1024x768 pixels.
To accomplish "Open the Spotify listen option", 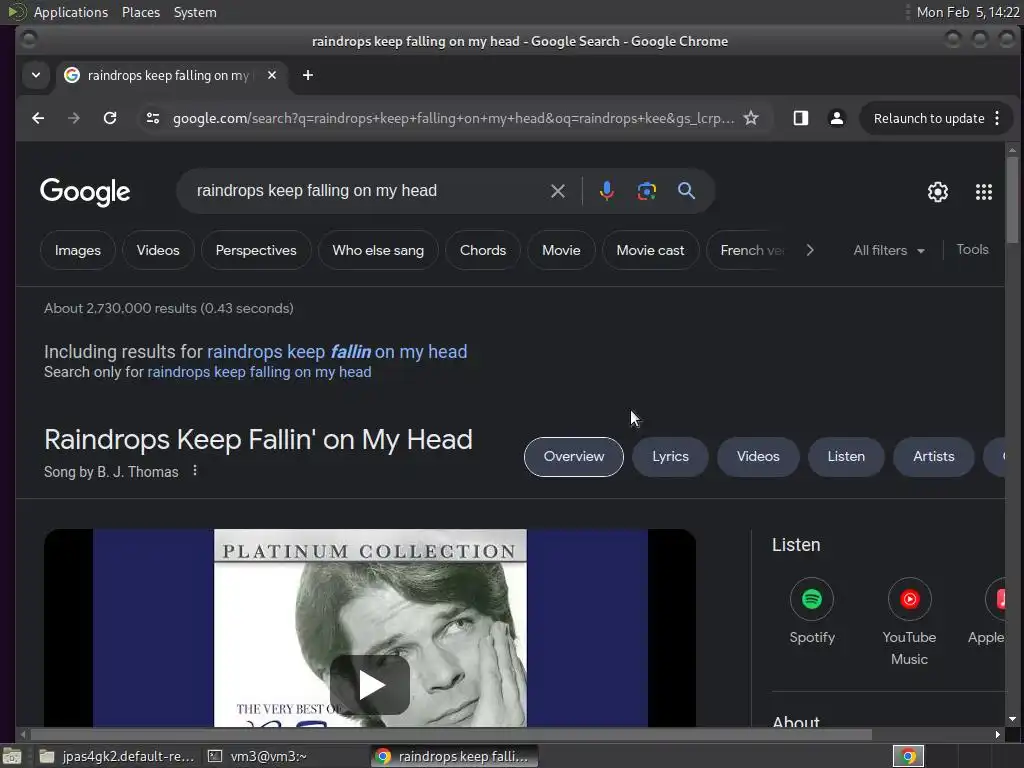I will click(x=812, y=611).
